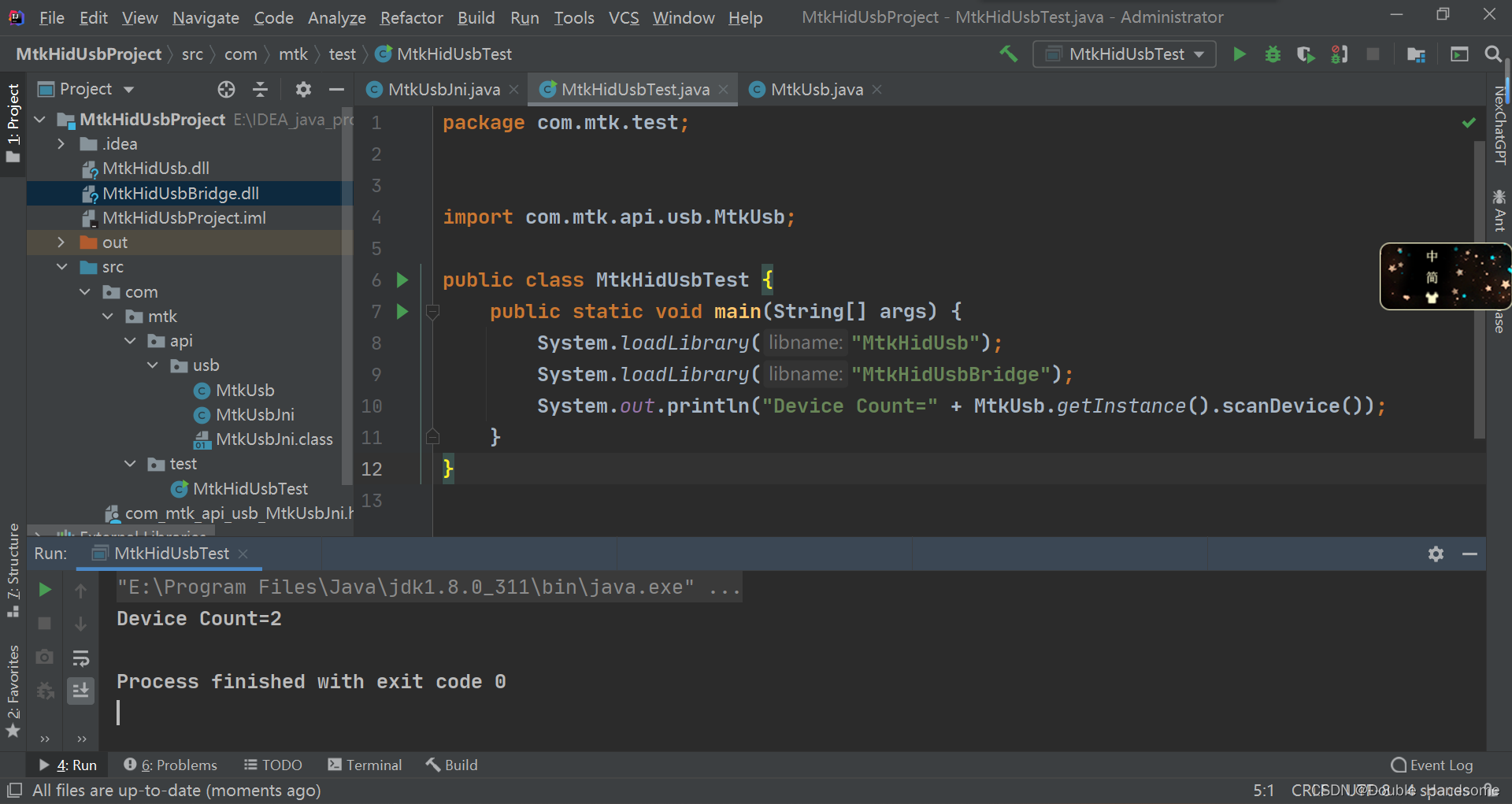The width and height of the screenshot is (1512, 804).
Task: Click the editor vertical scrollbar
Action: [1479, 289]
